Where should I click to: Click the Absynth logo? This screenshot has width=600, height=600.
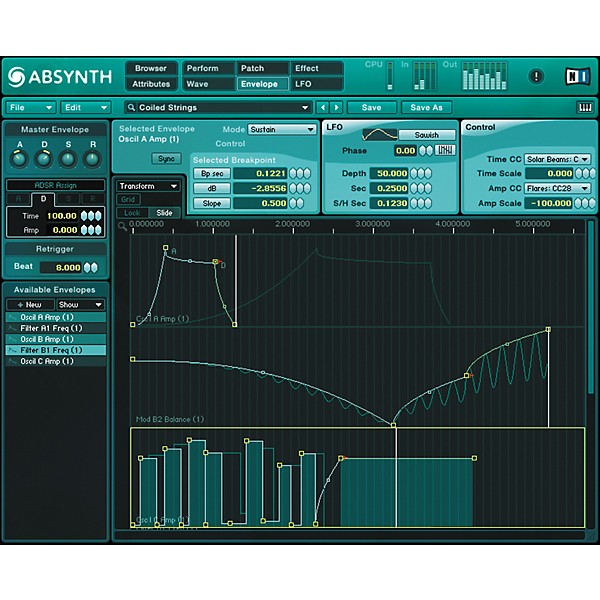click(x=60, y=77)
